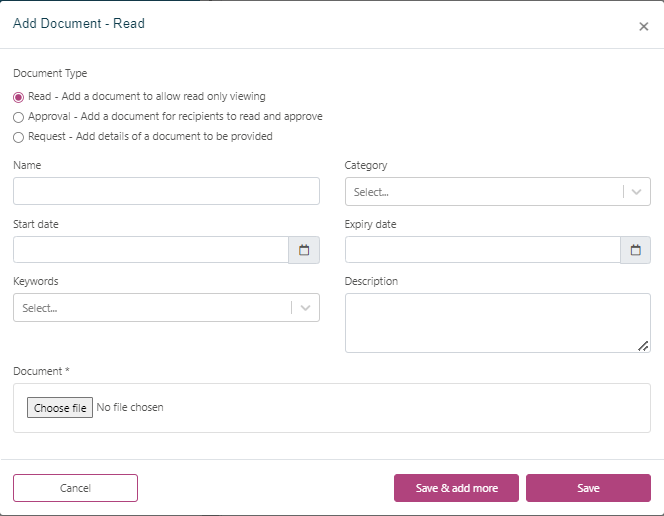Click the Category dropdown chevron arrow
The height and width of the screenshot is (516, 664).
pyautogui.click(x=637, y=192)
